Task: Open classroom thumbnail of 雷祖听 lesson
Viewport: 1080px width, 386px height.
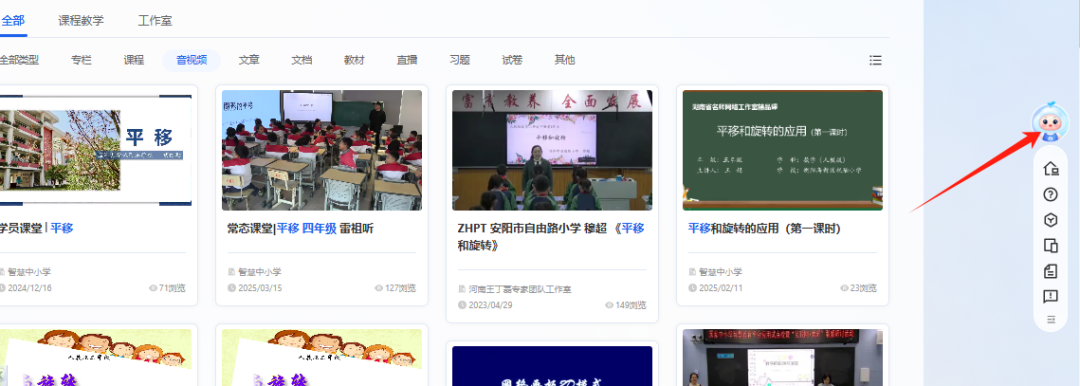Action: pyautogui.click(x=322, y=150)
